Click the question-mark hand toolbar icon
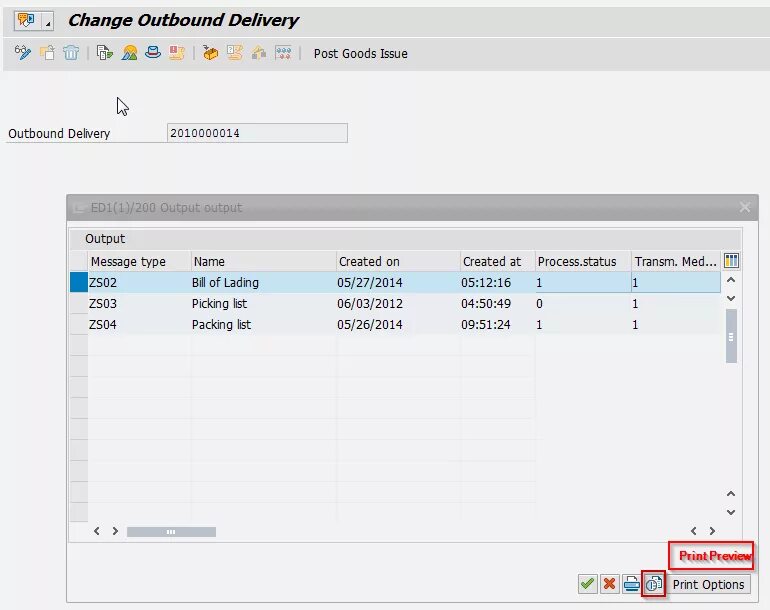770x610 pixels. [x=235, y=53]
